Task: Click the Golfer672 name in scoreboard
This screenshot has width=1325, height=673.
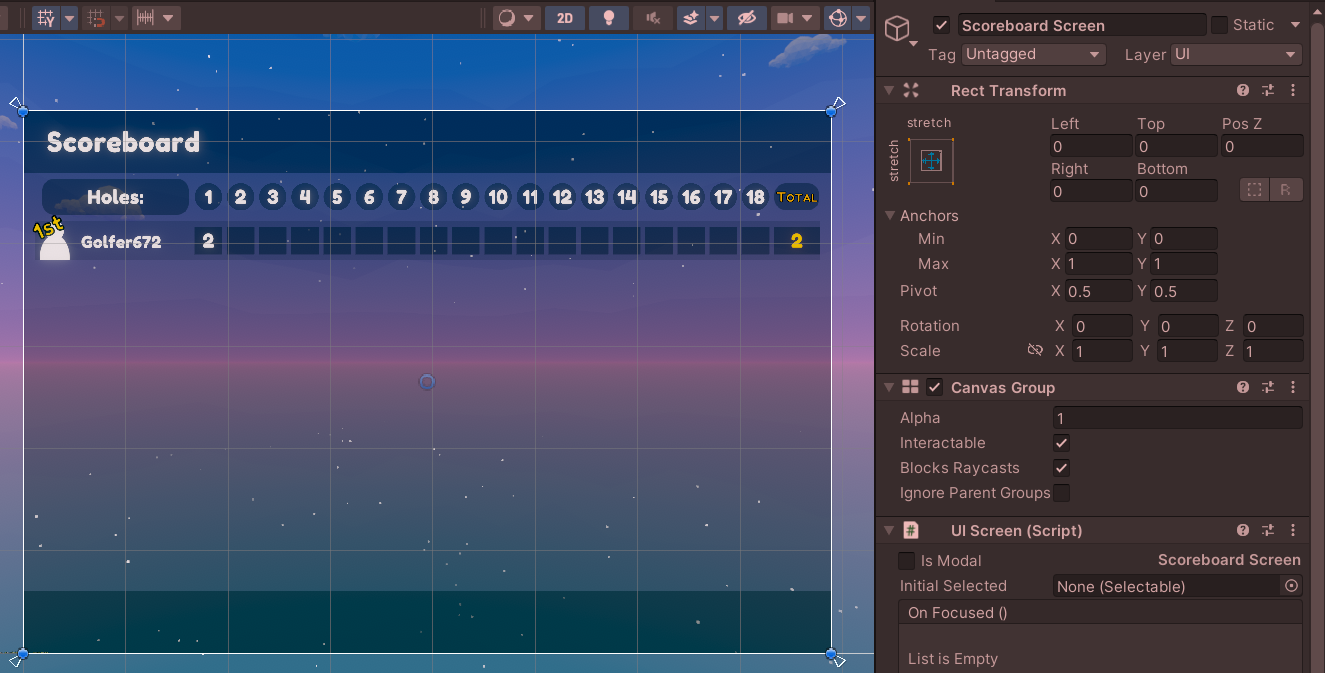Action: click(x=121, y=241)
